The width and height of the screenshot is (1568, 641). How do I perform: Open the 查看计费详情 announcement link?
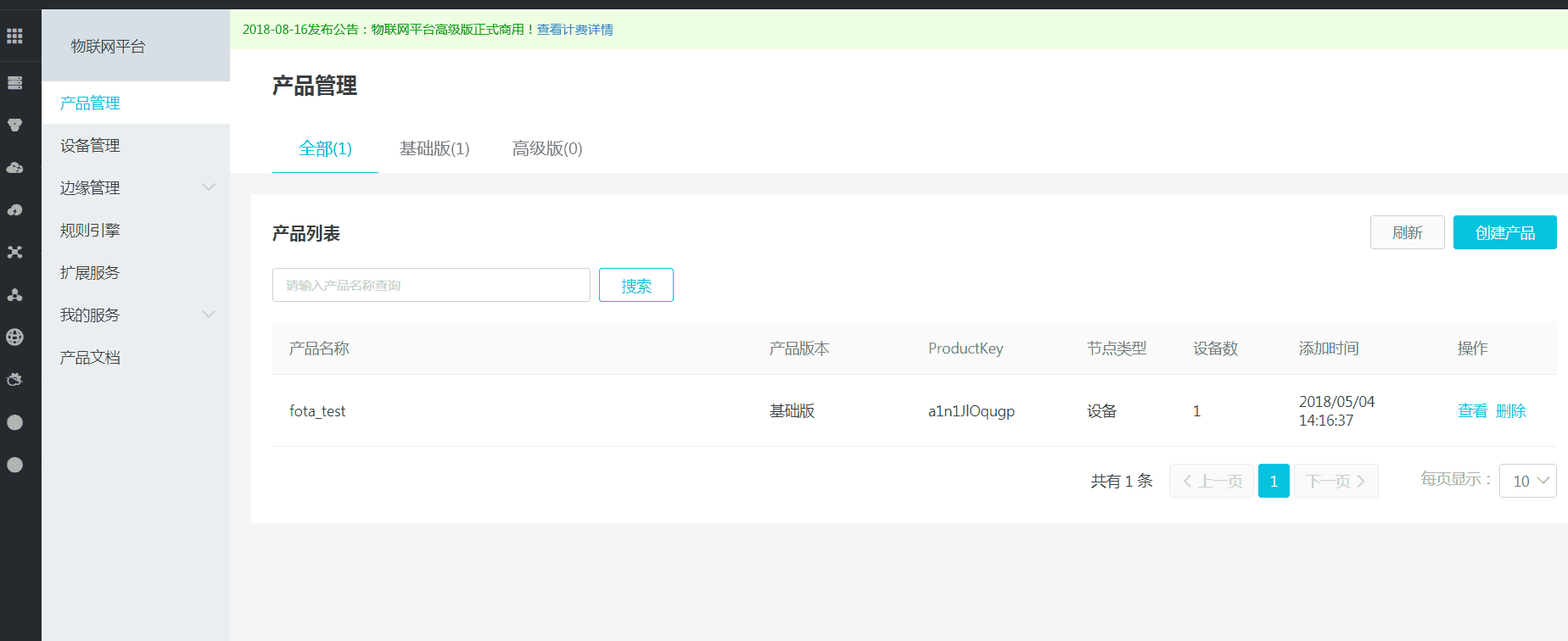575,30
